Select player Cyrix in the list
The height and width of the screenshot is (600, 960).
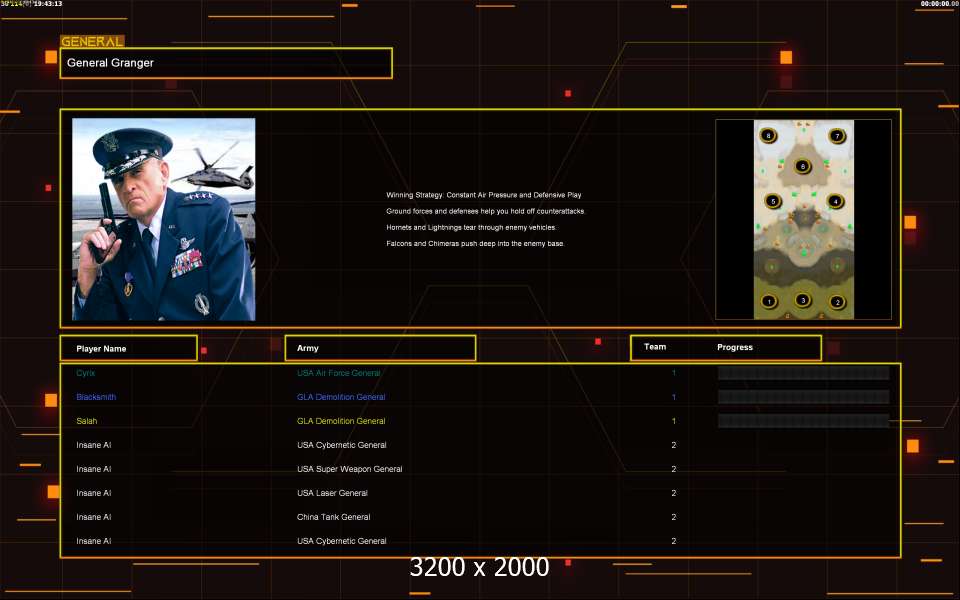(87, 373)
